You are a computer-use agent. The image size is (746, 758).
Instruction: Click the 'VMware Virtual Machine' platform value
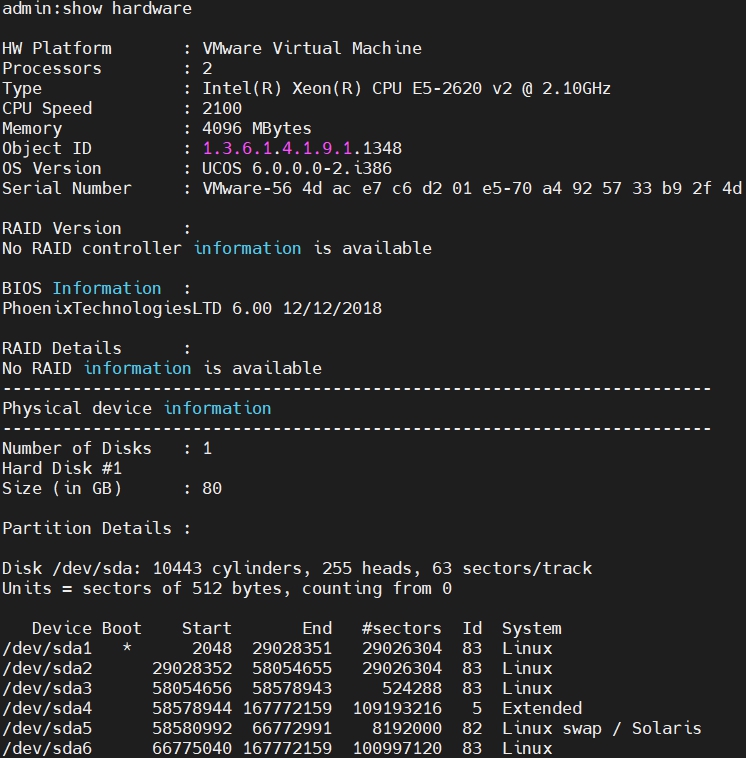click(x=312, y=48)
